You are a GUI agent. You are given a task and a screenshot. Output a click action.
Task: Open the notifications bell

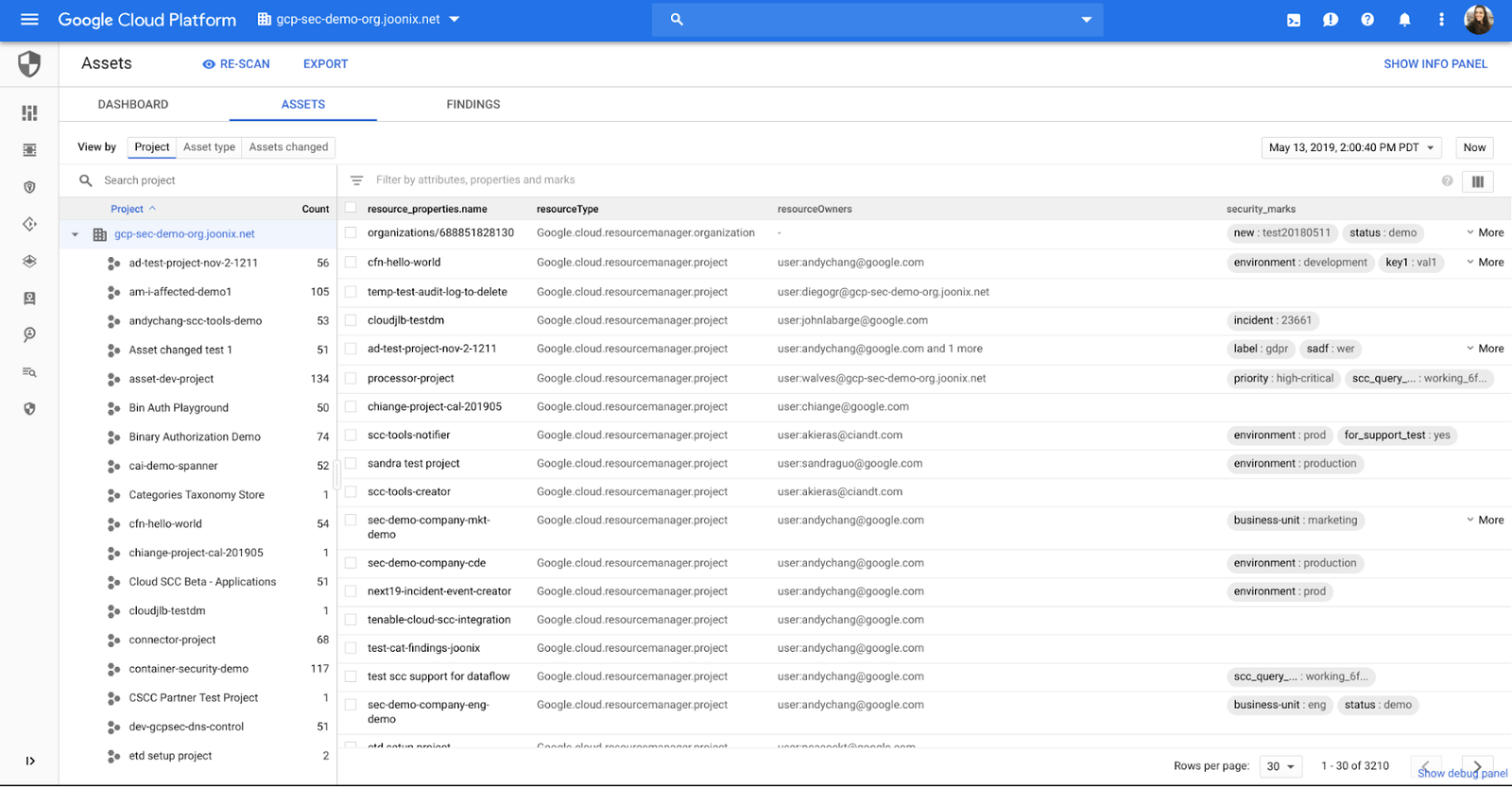pos(1404,20)
